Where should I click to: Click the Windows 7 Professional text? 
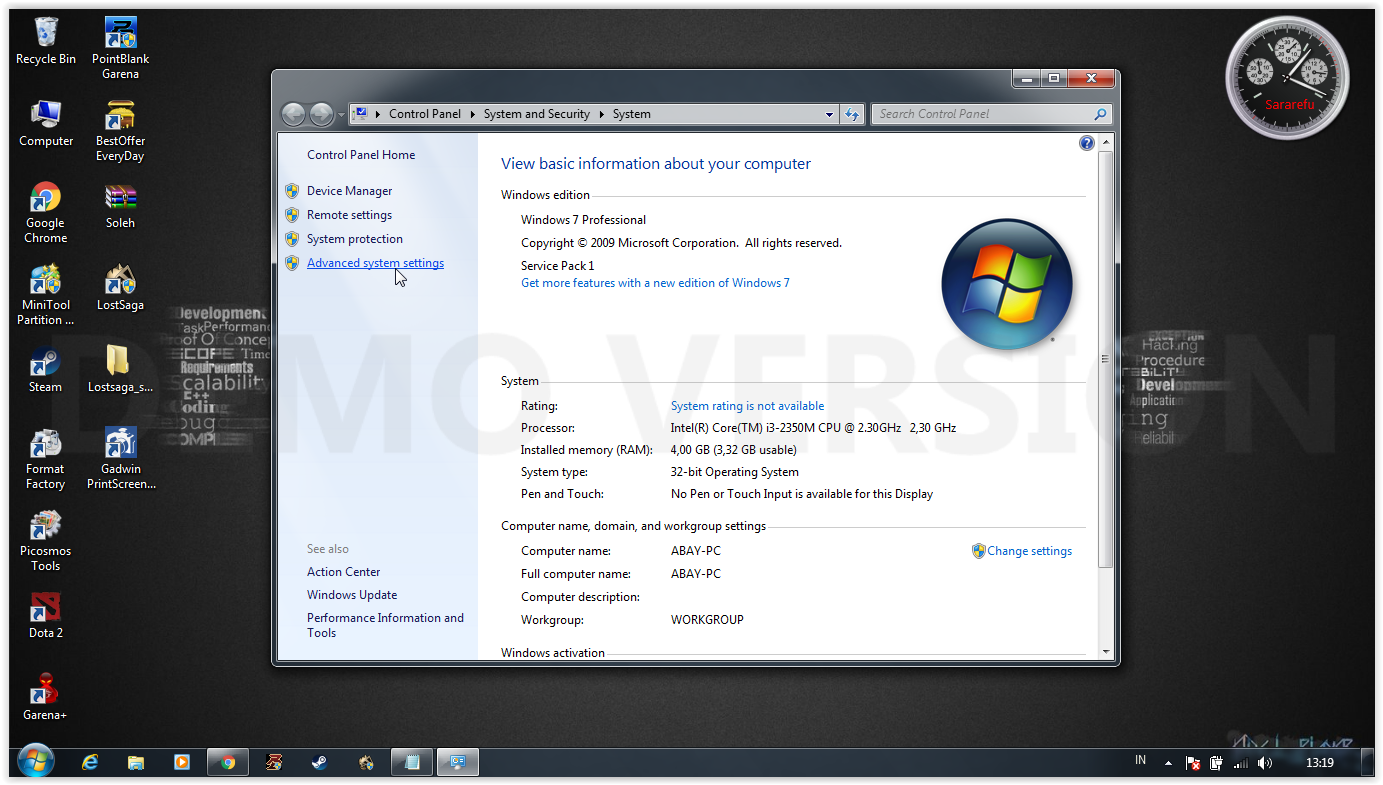[x=583, y=220]
